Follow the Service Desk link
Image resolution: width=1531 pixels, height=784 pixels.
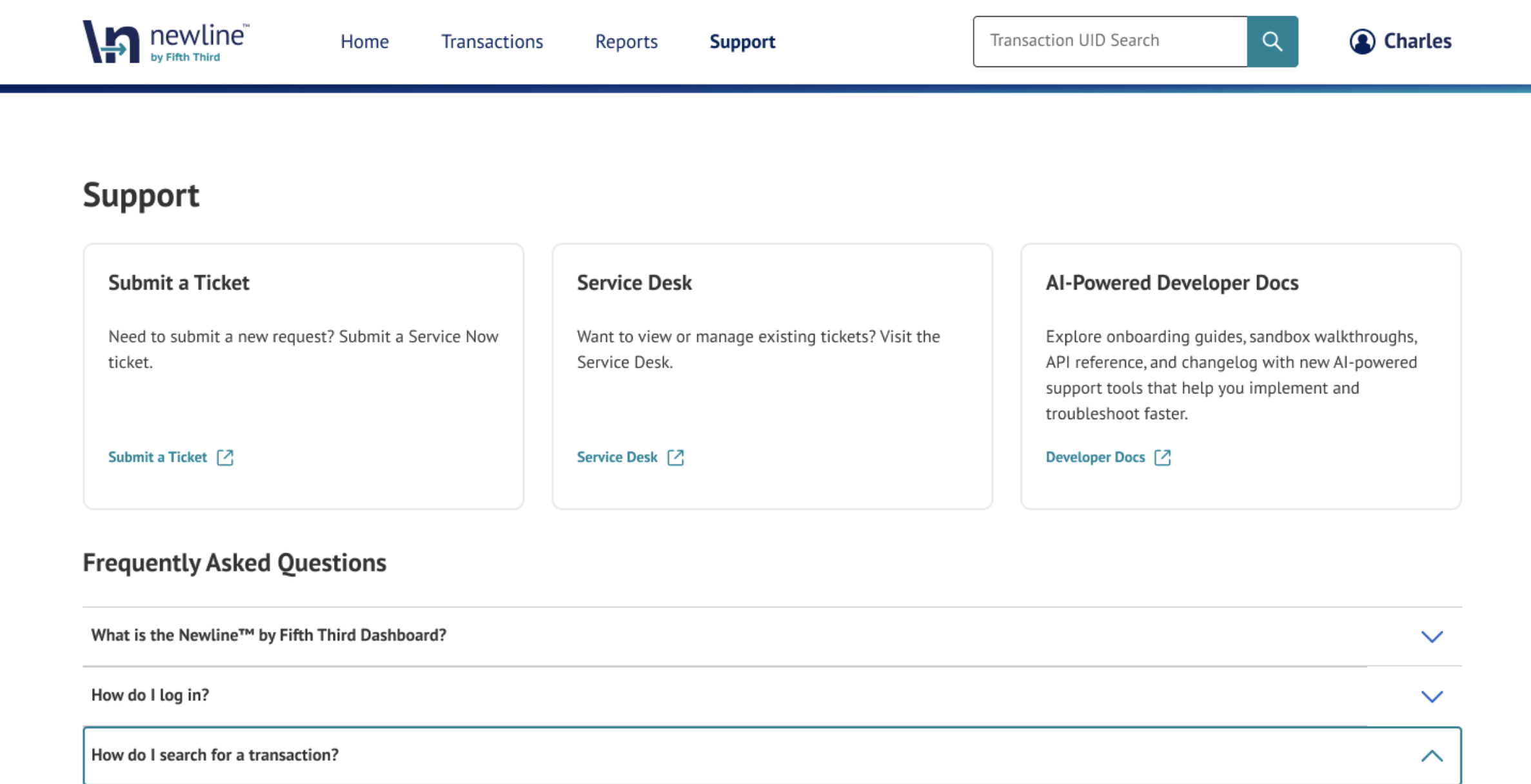pos(617,457)
